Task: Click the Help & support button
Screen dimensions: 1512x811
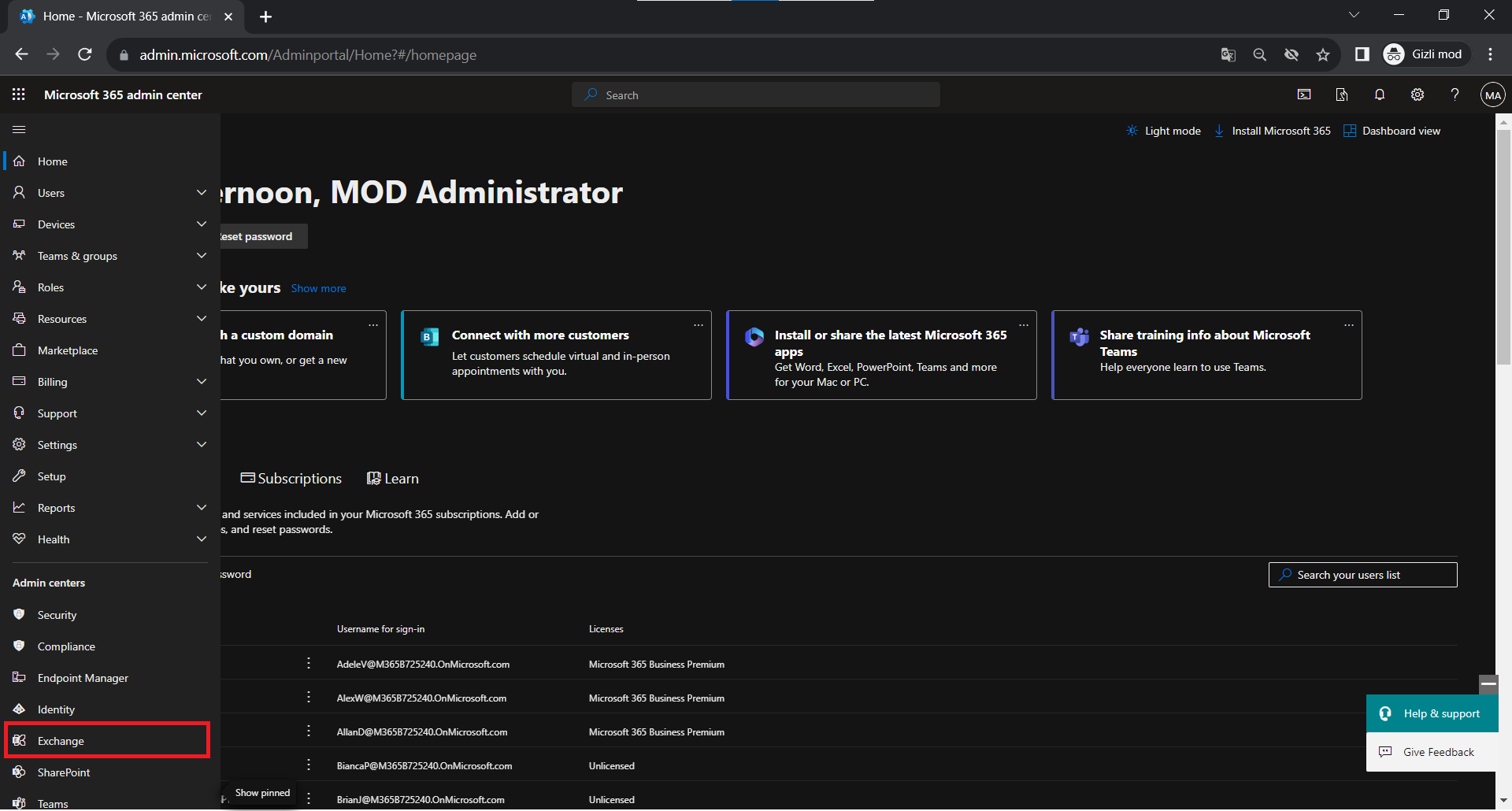Action: coord(1432,713)
